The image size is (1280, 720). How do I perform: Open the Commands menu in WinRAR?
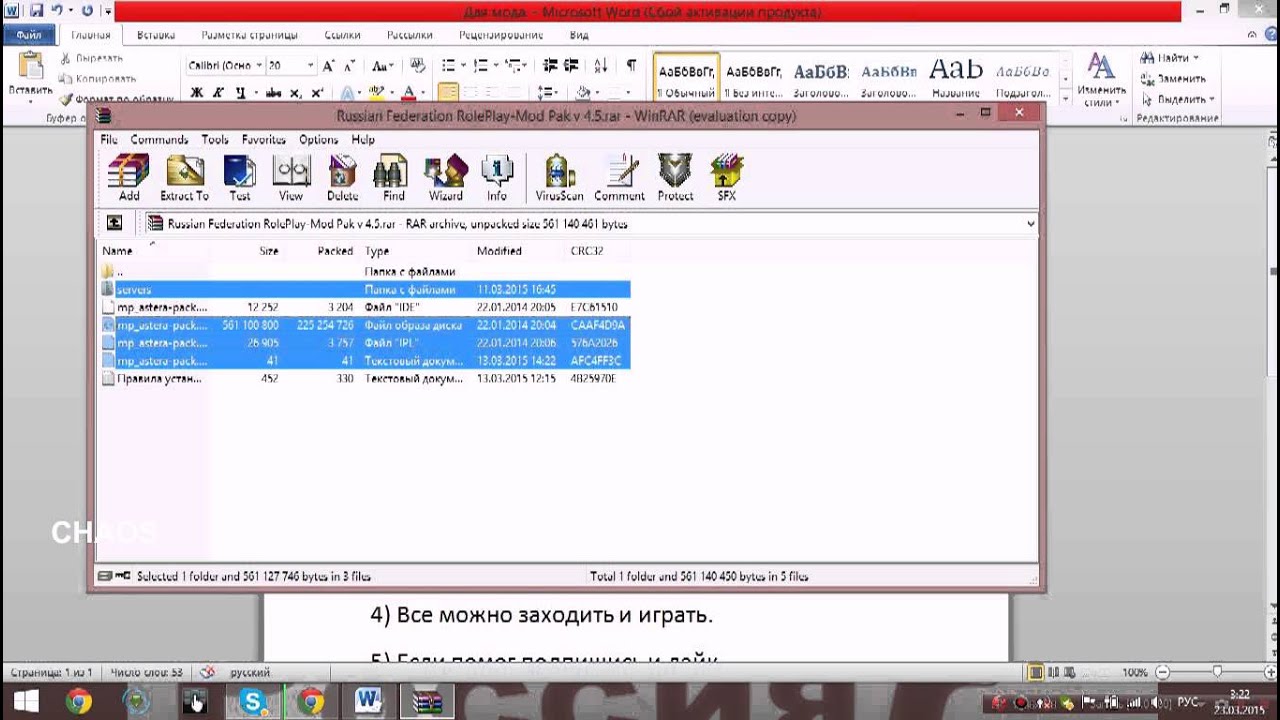tap(159, 140)
